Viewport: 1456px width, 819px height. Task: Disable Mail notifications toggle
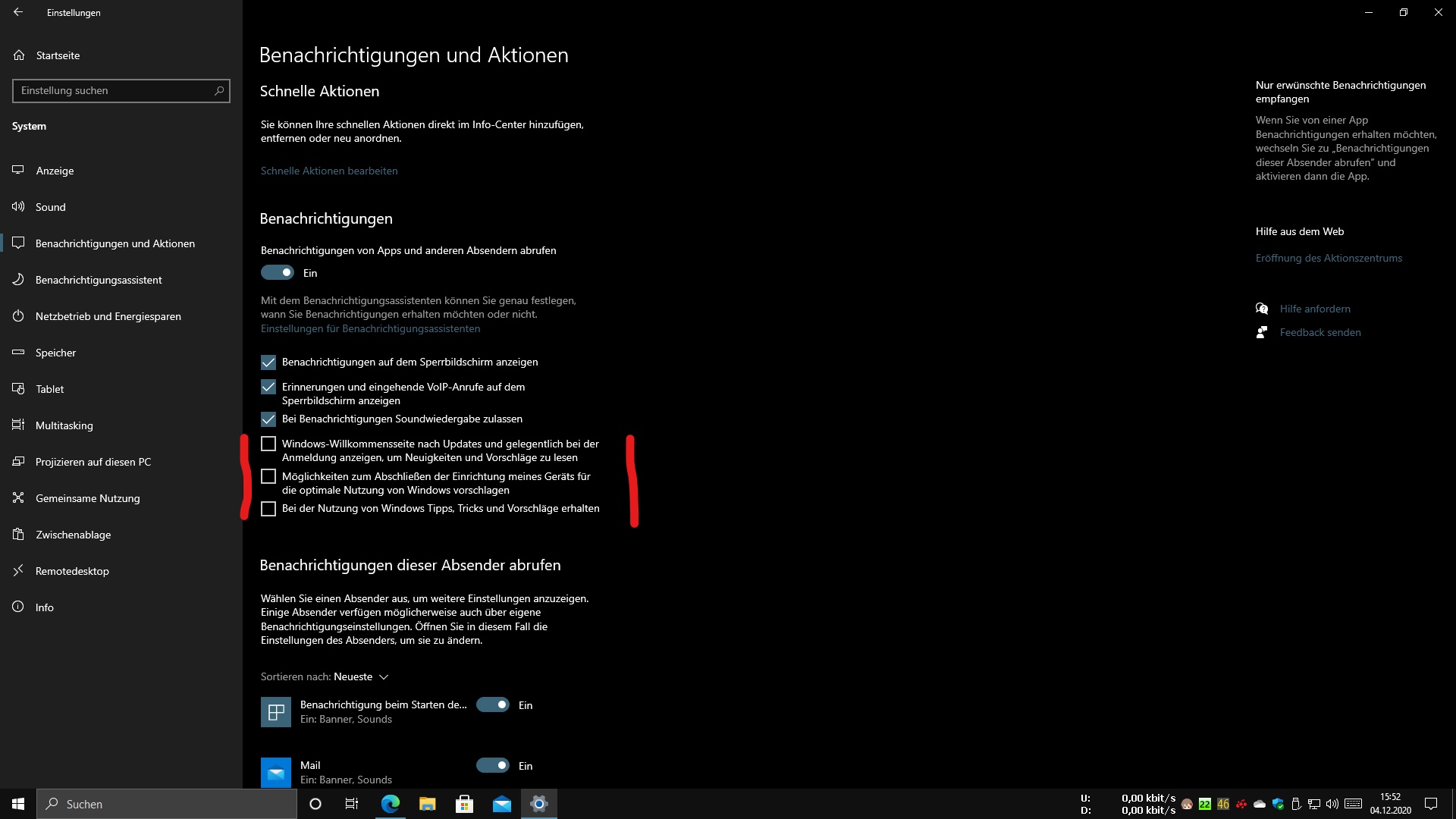coord(493,765)
